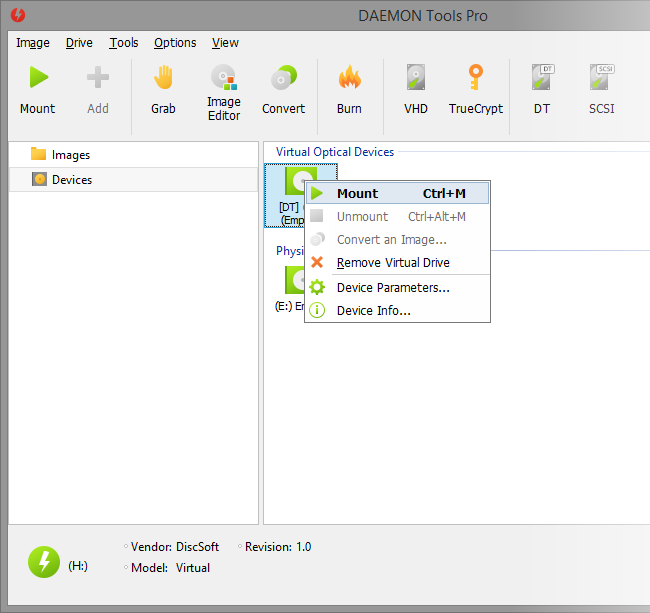Select the Images folder icon
Viewport: 650px width, 613px height.
(39, 154)
